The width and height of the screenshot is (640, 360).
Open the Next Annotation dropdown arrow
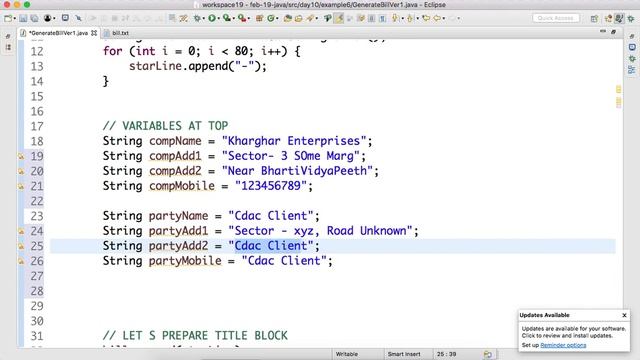pyautogui.click(x=402, y=18)
